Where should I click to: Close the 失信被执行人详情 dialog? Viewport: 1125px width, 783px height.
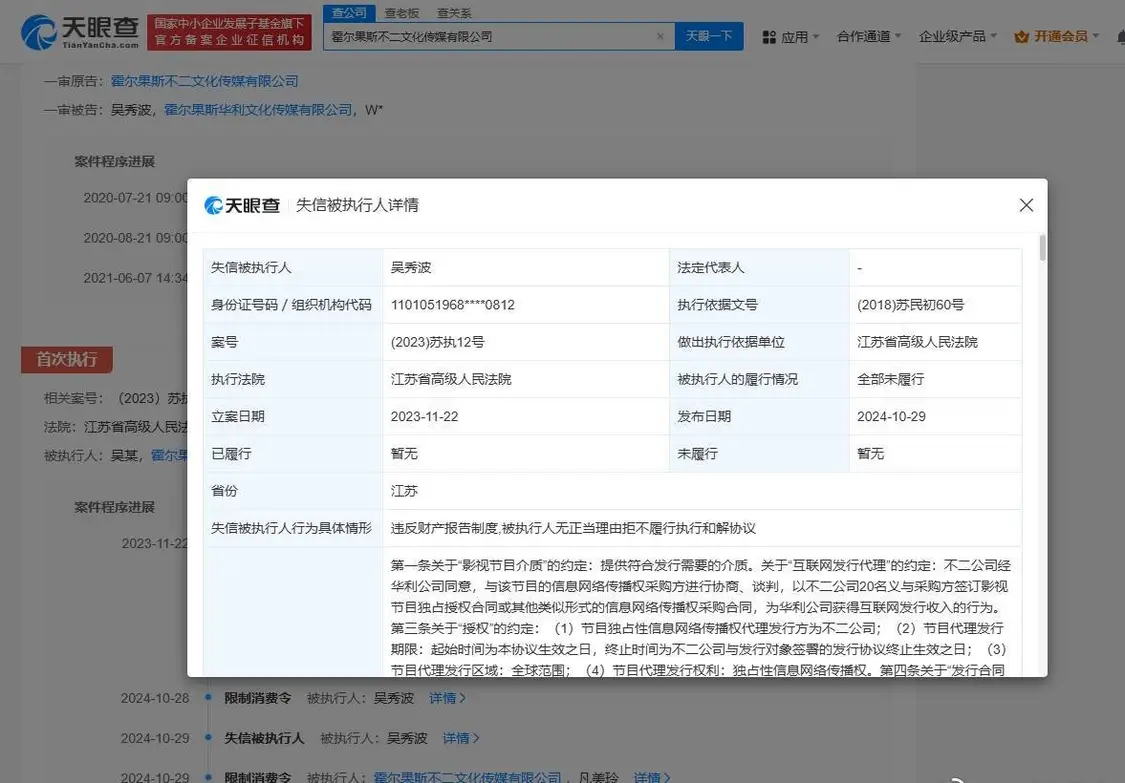tap(1026, 205)
